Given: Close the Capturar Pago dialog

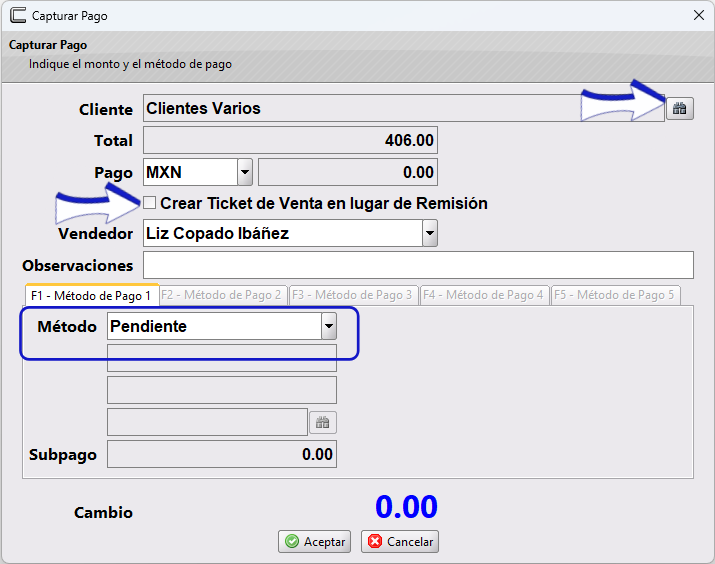Looking at the screenshot, I should point(699,15).
